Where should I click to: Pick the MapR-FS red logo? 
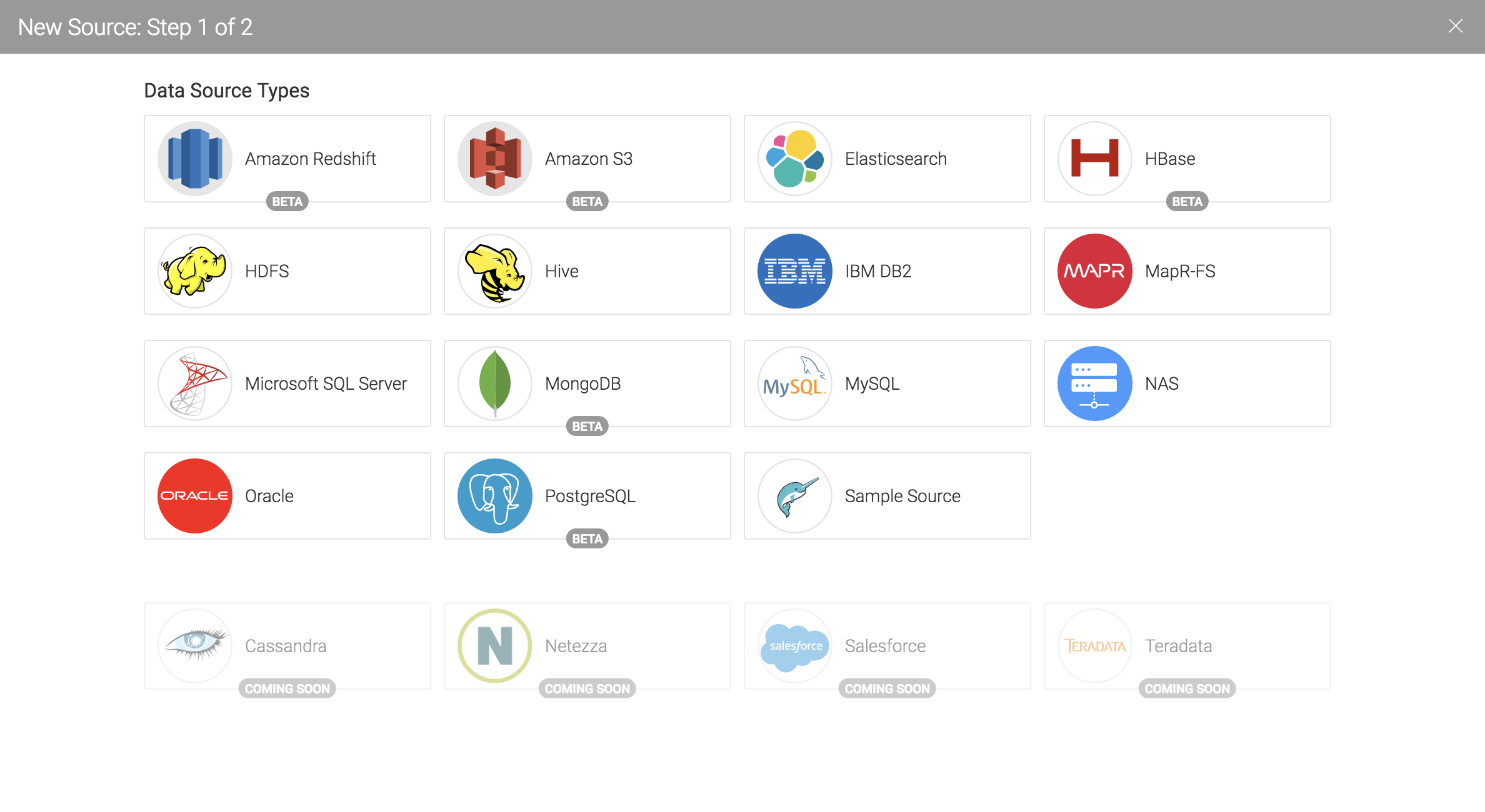click(1095, 271)
